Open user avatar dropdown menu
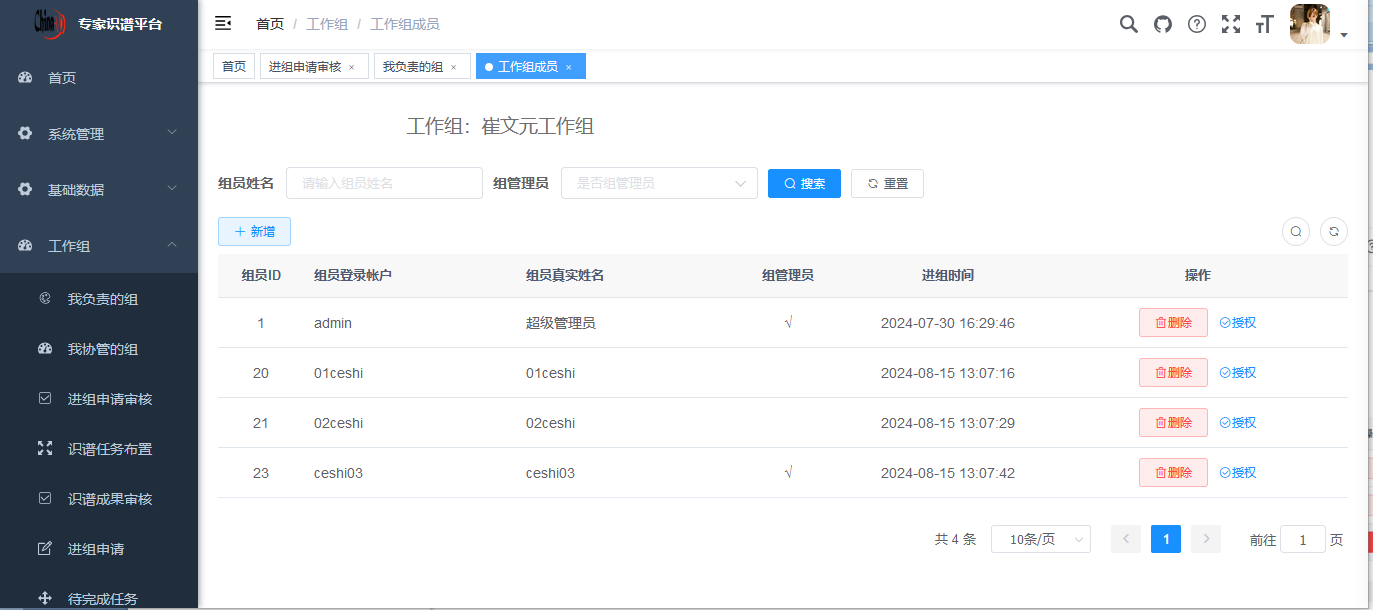Screen dimensions: 1373x610 (x=1317, y=25)
